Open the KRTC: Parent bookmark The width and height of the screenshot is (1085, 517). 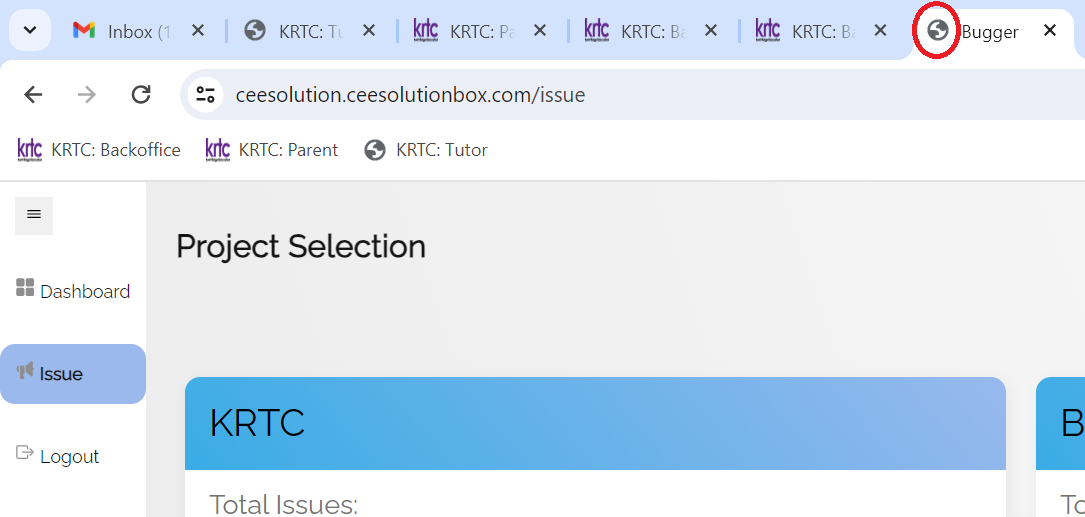coord(272,150)
